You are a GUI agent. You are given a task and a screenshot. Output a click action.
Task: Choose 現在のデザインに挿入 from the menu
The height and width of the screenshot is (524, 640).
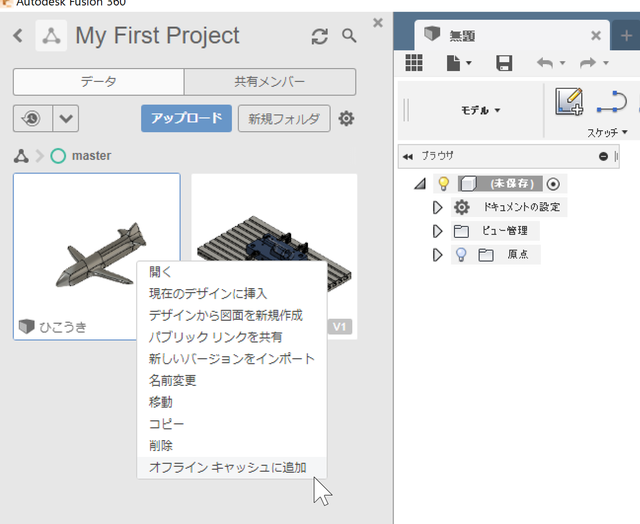[232, 293]
